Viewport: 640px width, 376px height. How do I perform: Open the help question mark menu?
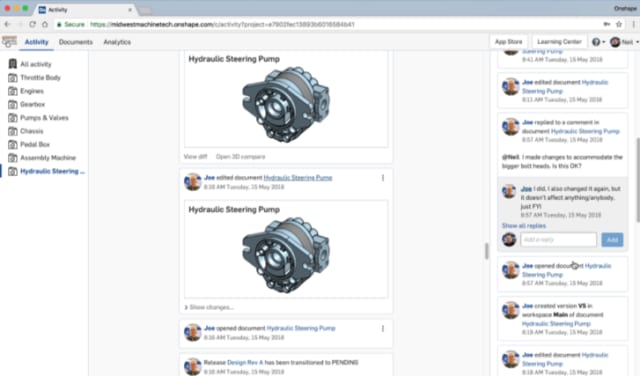598,42
